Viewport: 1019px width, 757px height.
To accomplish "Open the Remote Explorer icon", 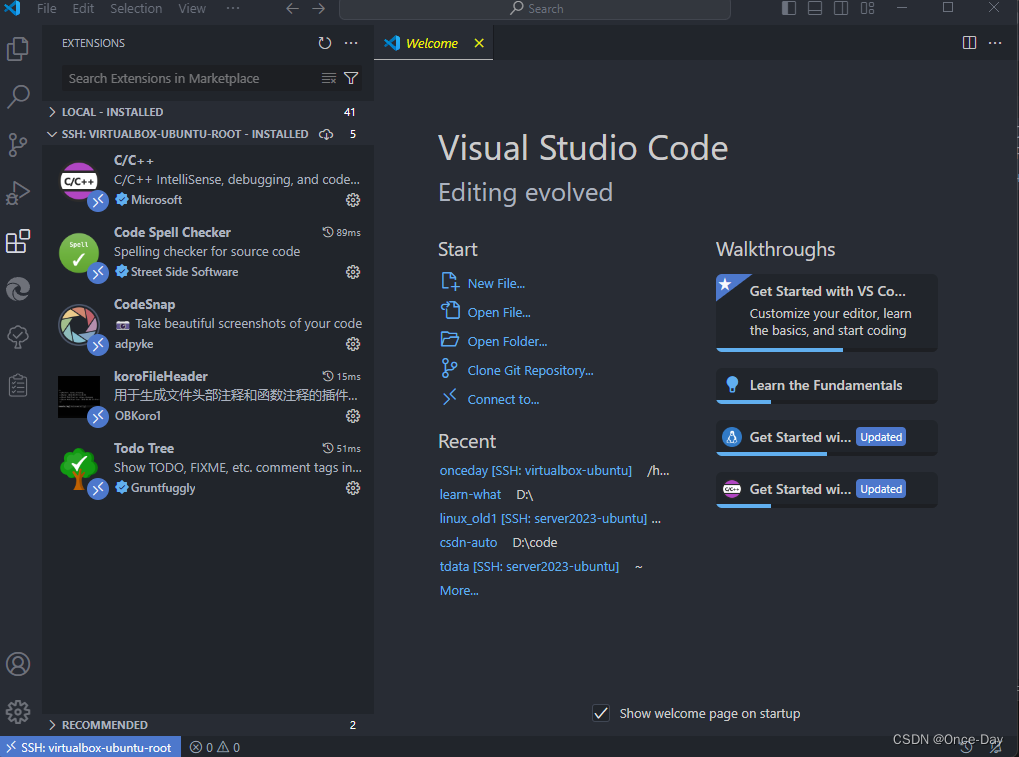I will click(18, 289).
